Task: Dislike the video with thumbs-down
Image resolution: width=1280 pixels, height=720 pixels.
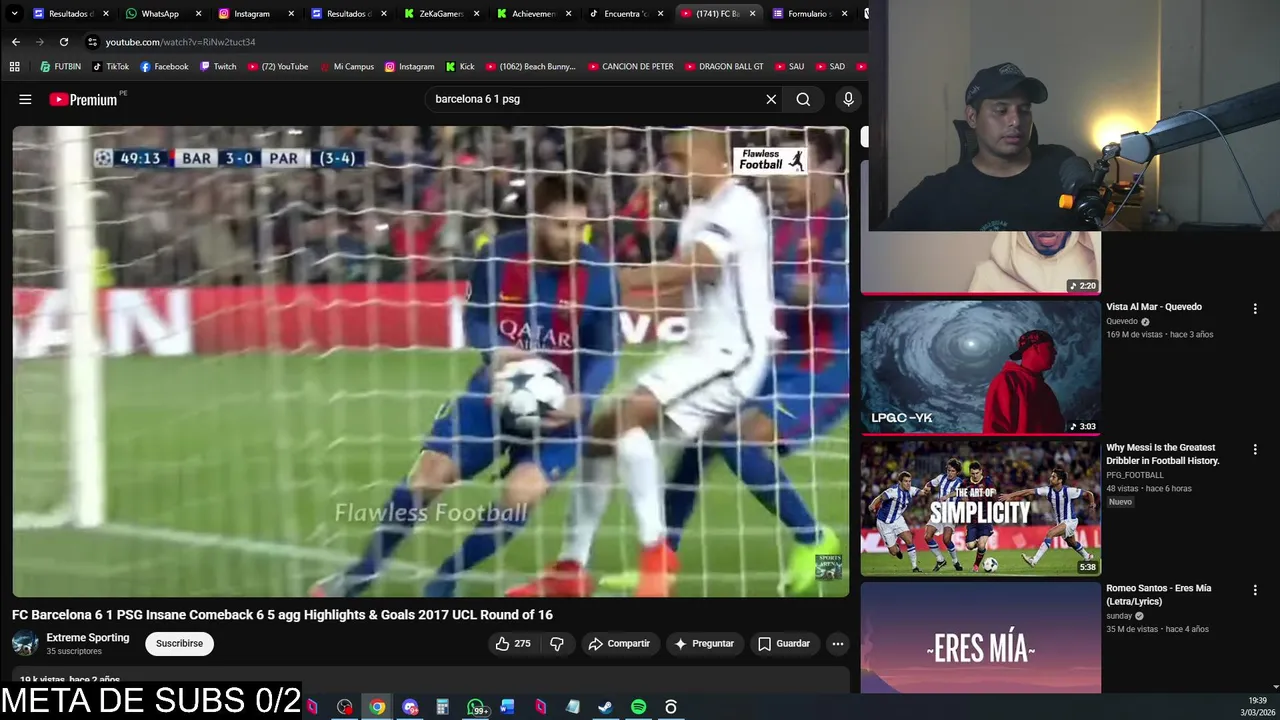Action: point(557,643)
